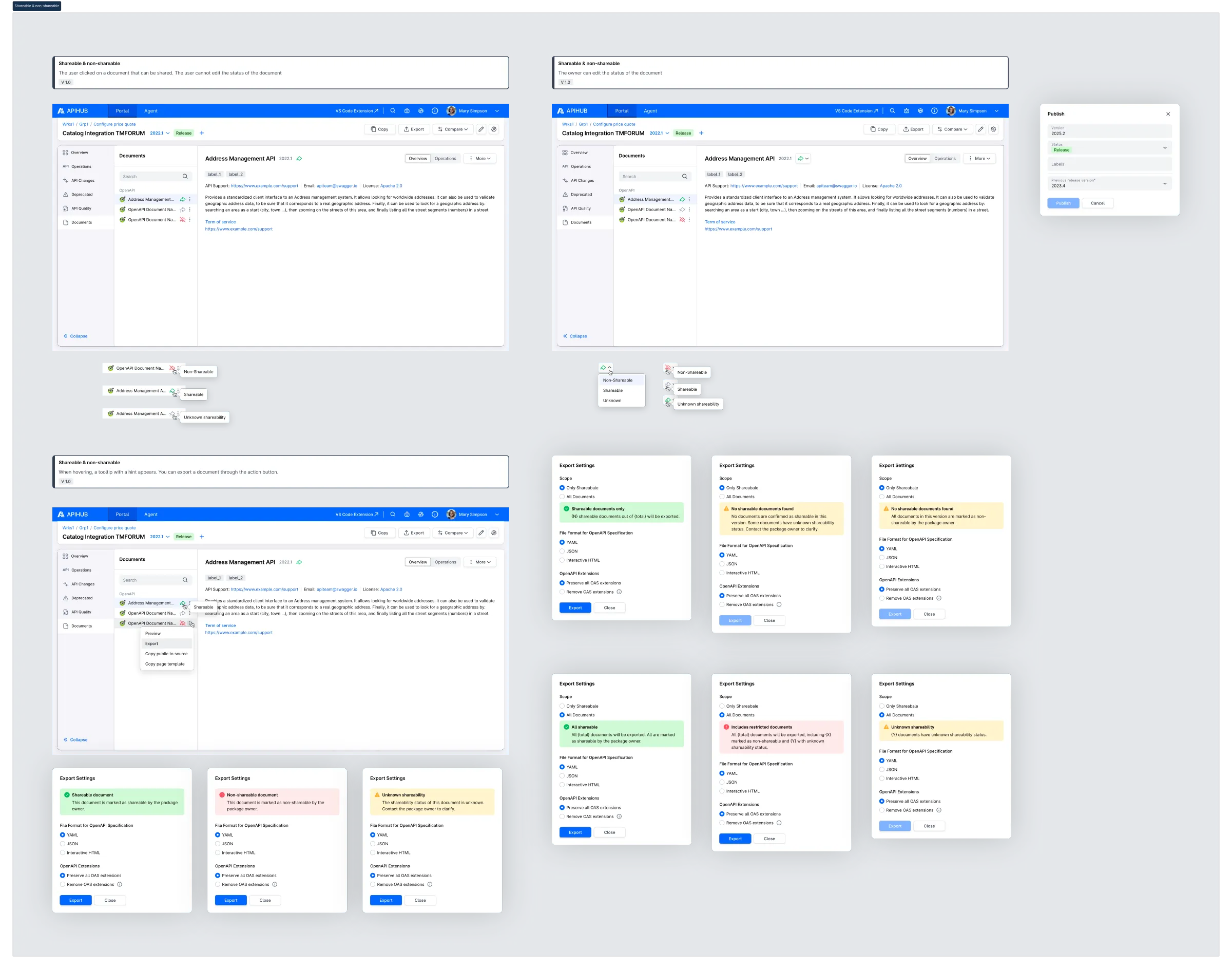Open More dropdown in 'user cannot edit' mockup
The image size is (1232, 969).
(480, 159)
